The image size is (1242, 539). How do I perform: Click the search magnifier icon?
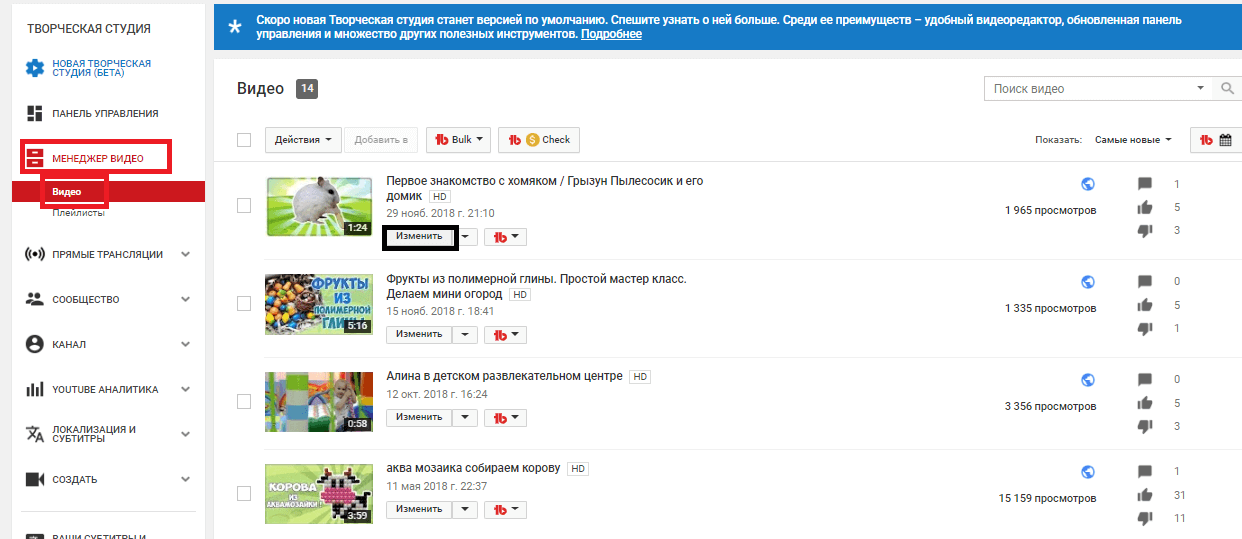[1228, 89]
